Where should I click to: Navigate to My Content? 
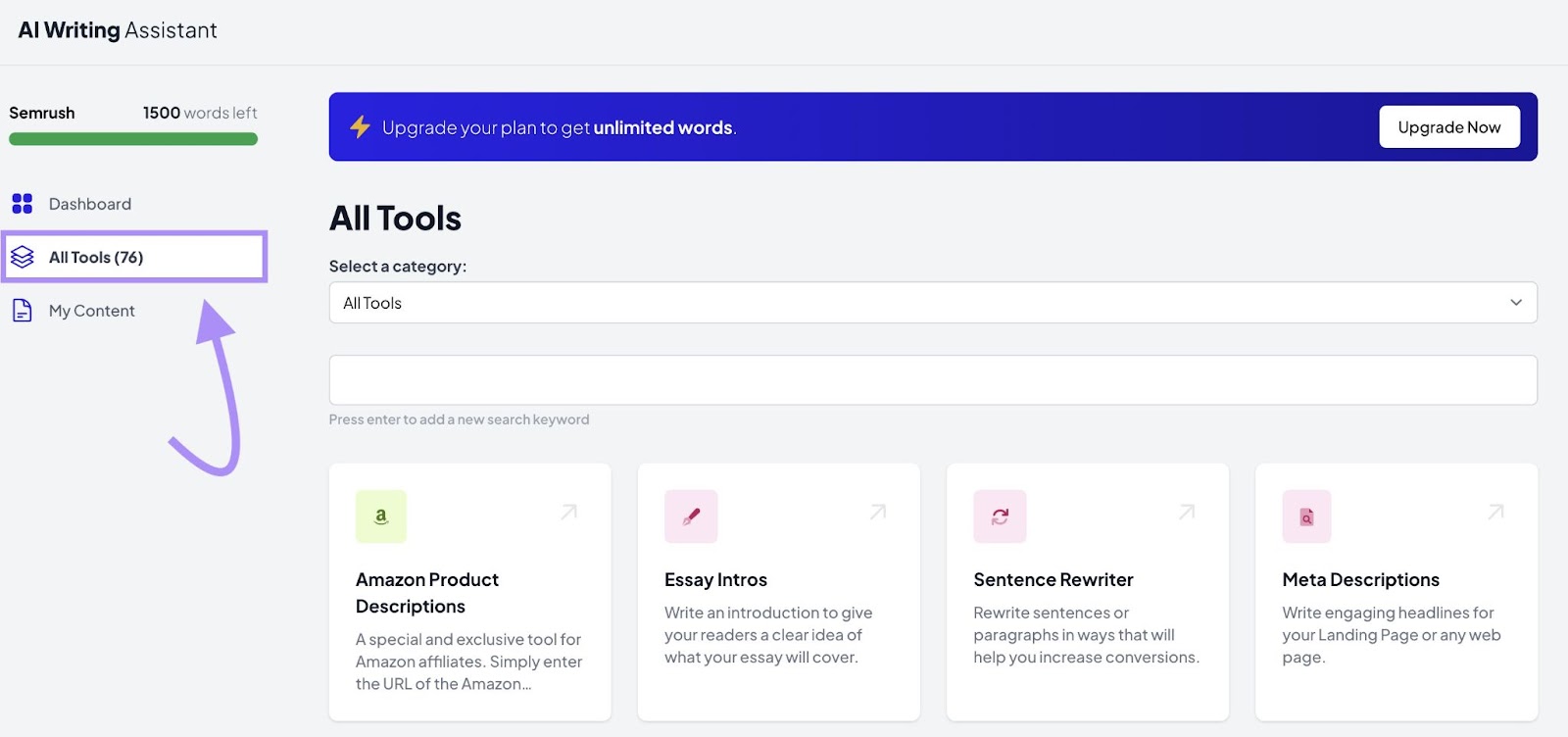tap(91, 310)
